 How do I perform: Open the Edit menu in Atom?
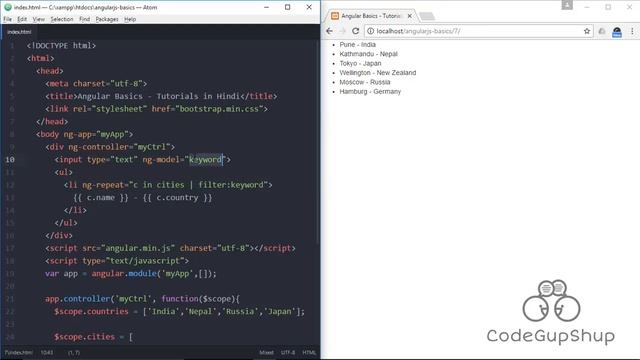[x=22, y=19]
